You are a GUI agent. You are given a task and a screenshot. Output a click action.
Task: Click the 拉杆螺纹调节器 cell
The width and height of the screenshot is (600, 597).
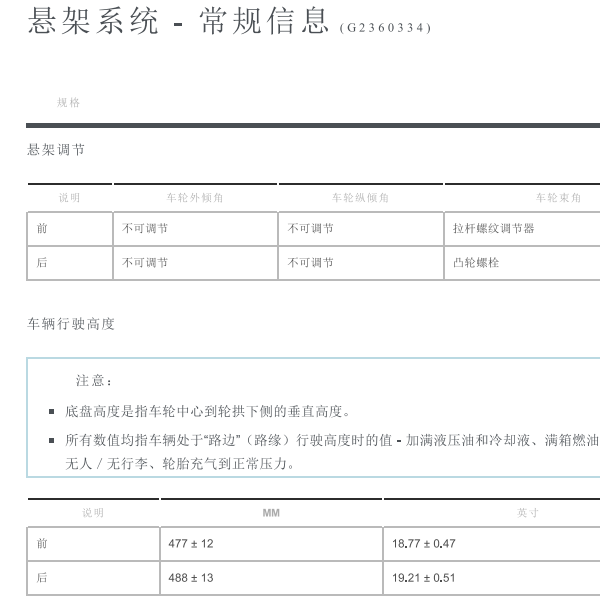point(494,228)
